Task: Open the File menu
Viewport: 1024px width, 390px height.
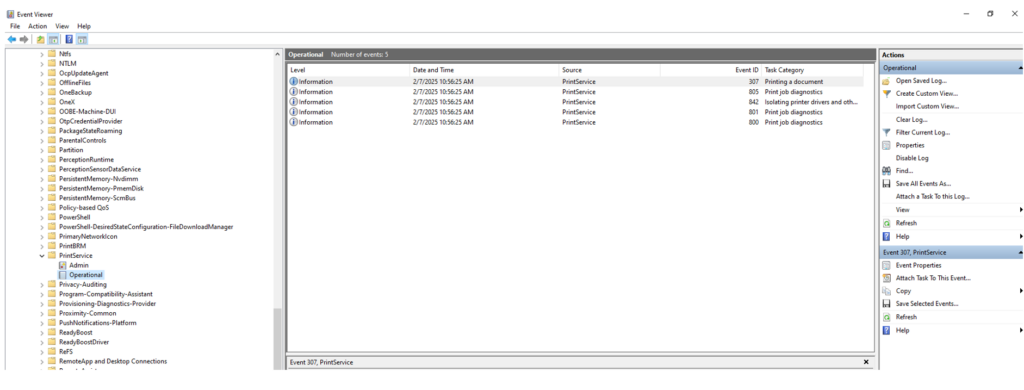Action: (x=15, y=26)
